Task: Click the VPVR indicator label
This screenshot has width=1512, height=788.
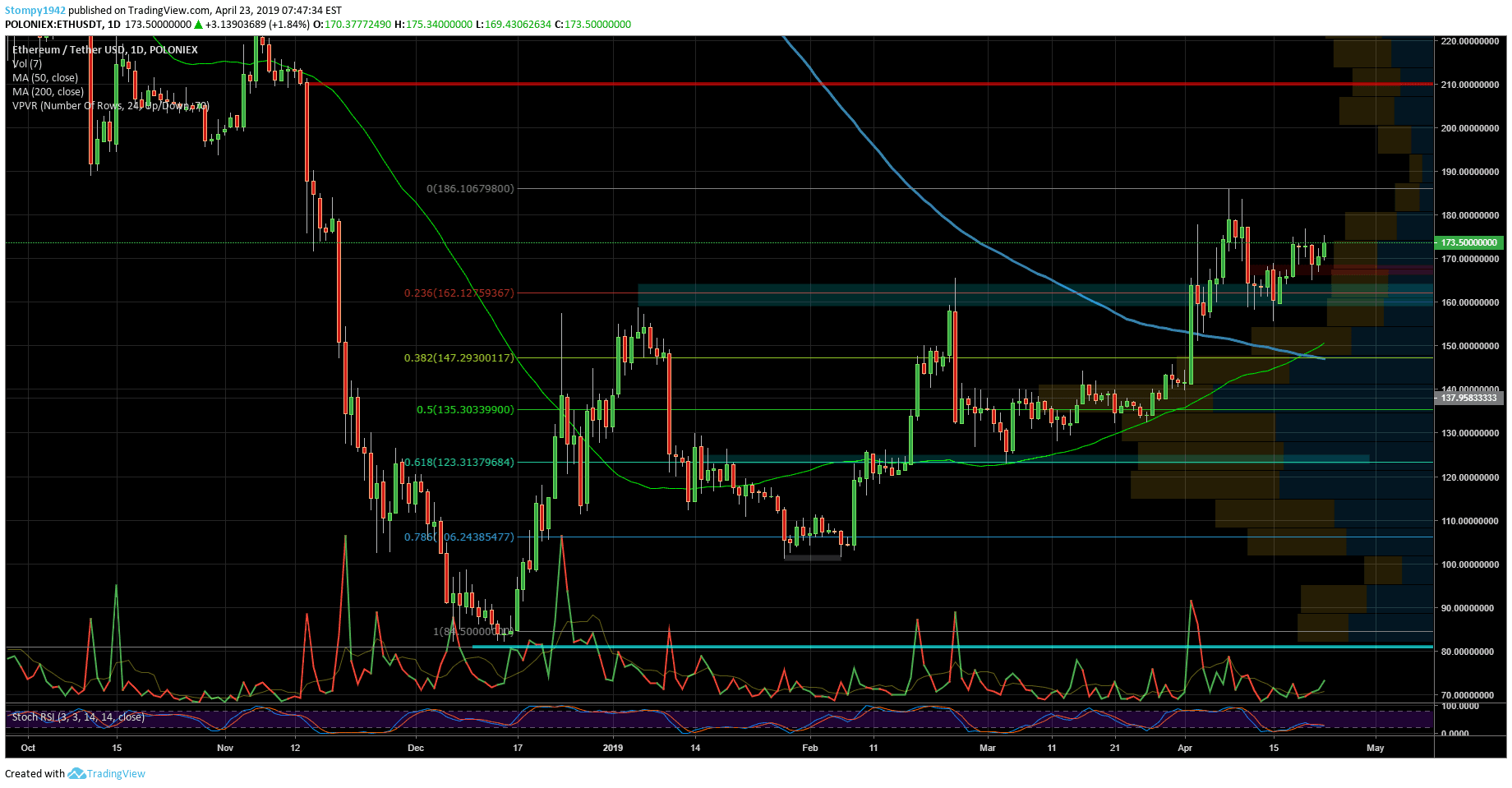Action: tap(111, 106)
